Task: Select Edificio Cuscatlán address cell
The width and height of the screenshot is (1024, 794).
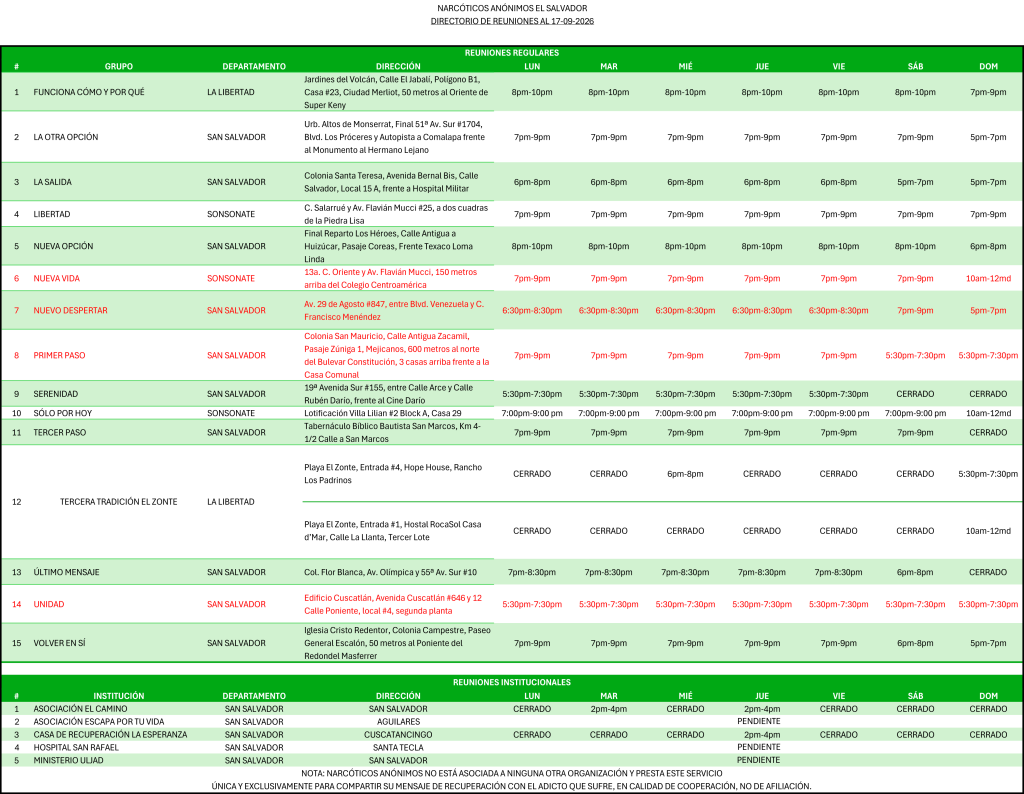Action: pyautogui.click(x=393, y=604)
